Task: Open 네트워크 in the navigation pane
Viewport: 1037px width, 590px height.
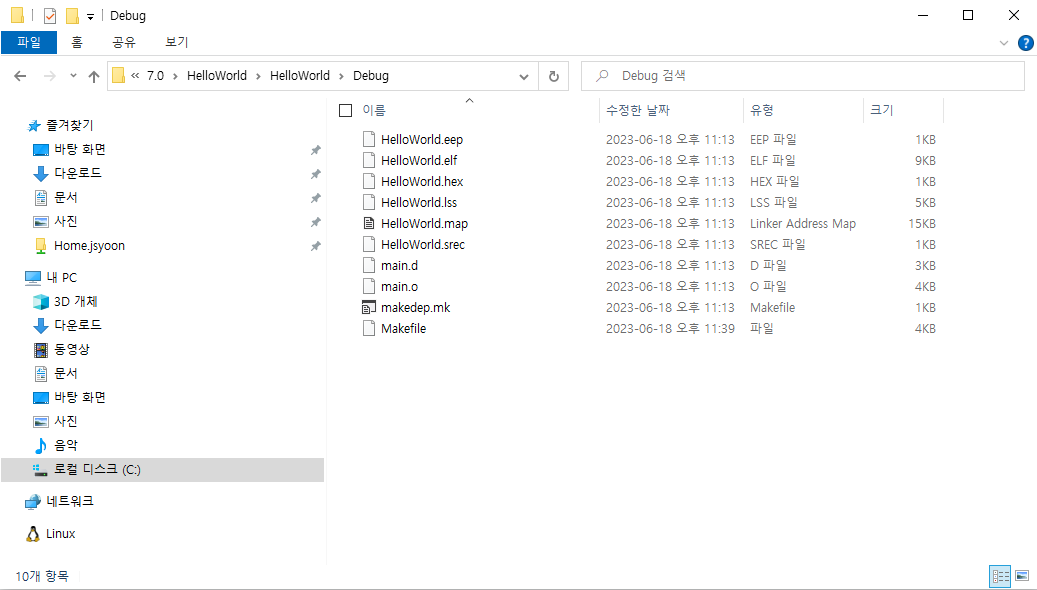Action: (x=69, y=501)
